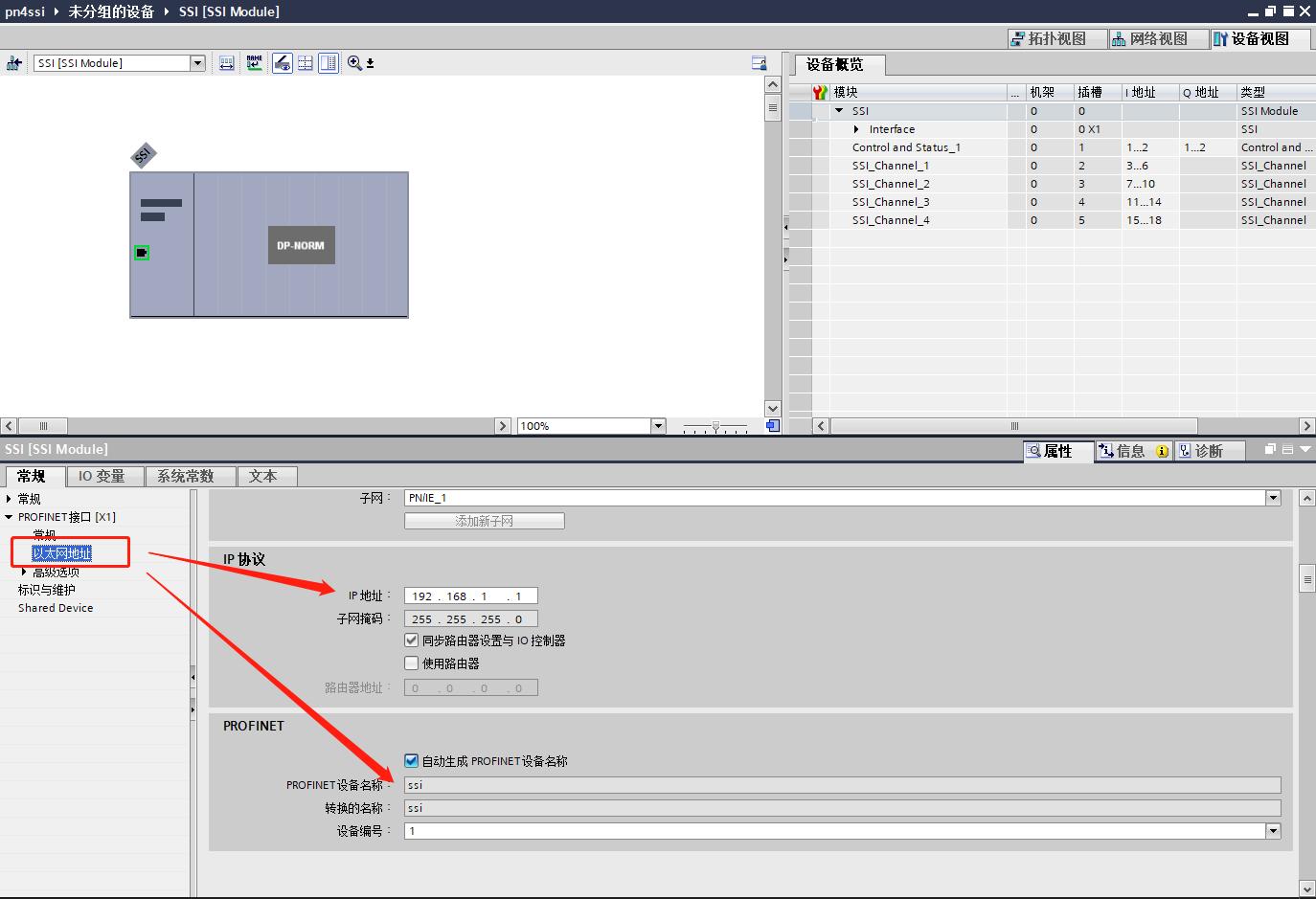Open the 100% zoom level dropdown
Screen dimensions: 1316x899
coord(657,426)
